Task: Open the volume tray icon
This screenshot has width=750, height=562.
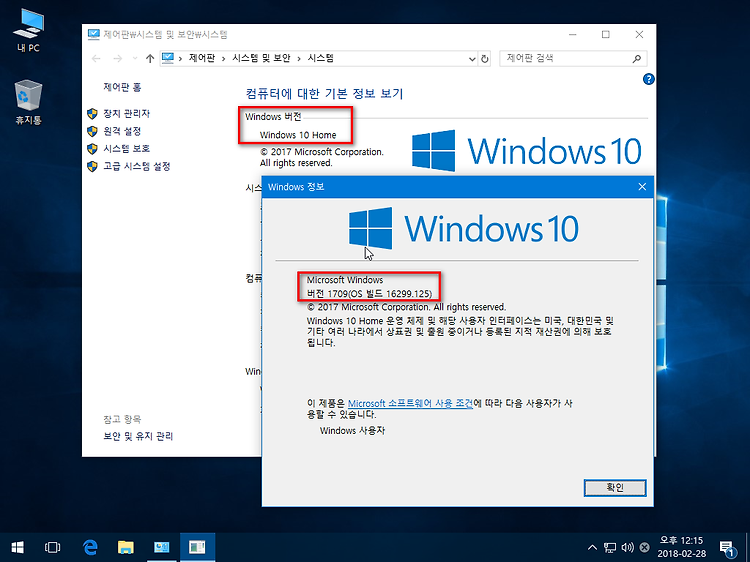Action: pyautogui.click(x=627, y=548)
